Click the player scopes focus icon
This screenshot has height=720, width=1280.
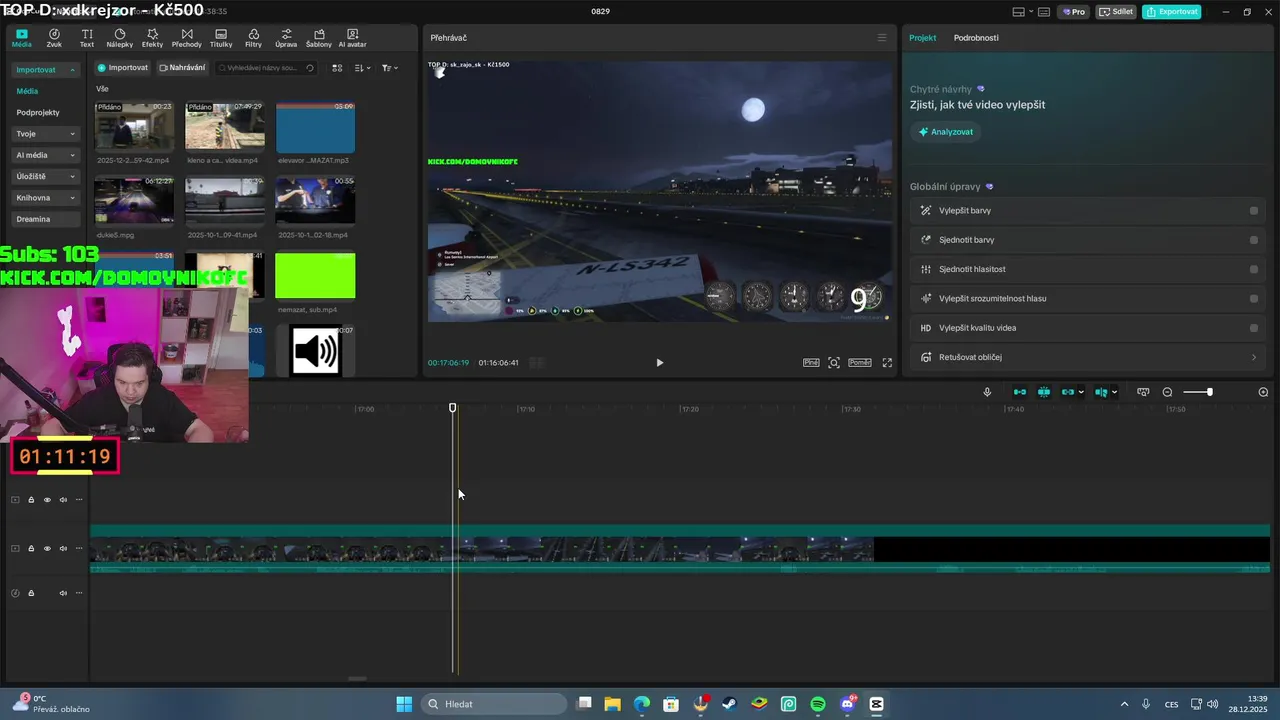coord(834,363)
